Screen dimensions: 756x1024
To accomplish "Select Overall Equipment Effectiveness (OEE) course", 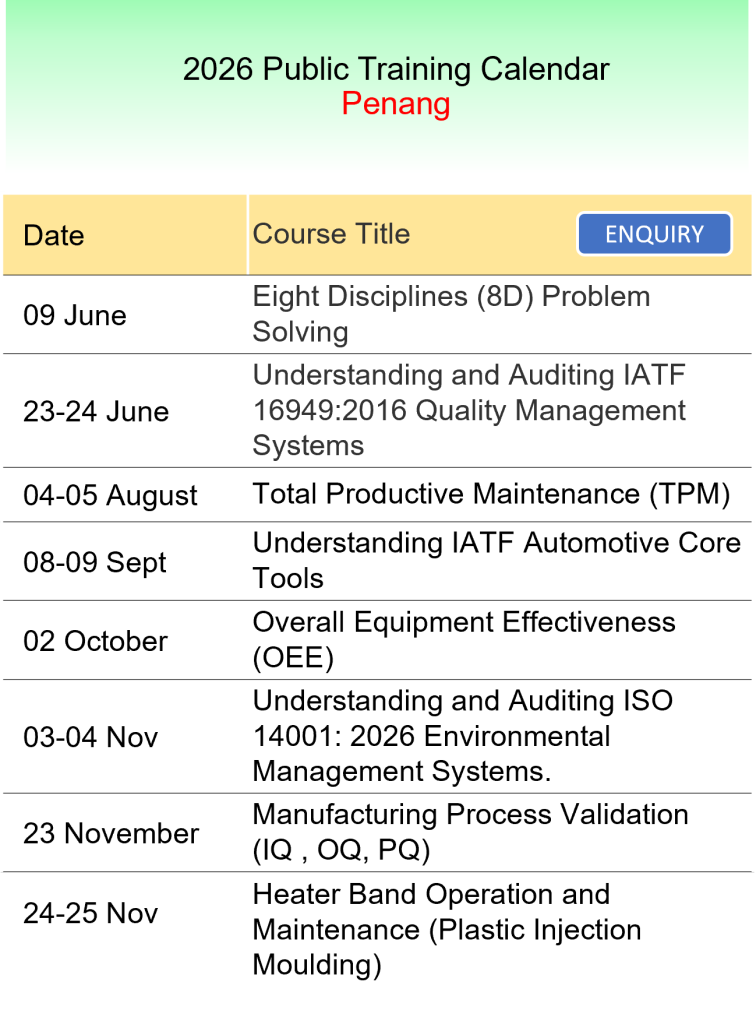I will pyautogui.click(x=464, y=639).
